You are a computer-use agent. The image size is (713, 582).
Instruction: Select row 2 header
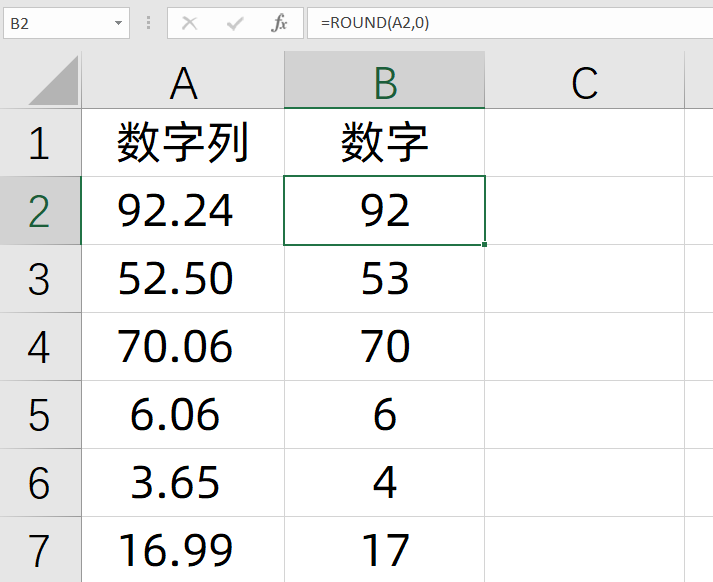tap(40, 211)
